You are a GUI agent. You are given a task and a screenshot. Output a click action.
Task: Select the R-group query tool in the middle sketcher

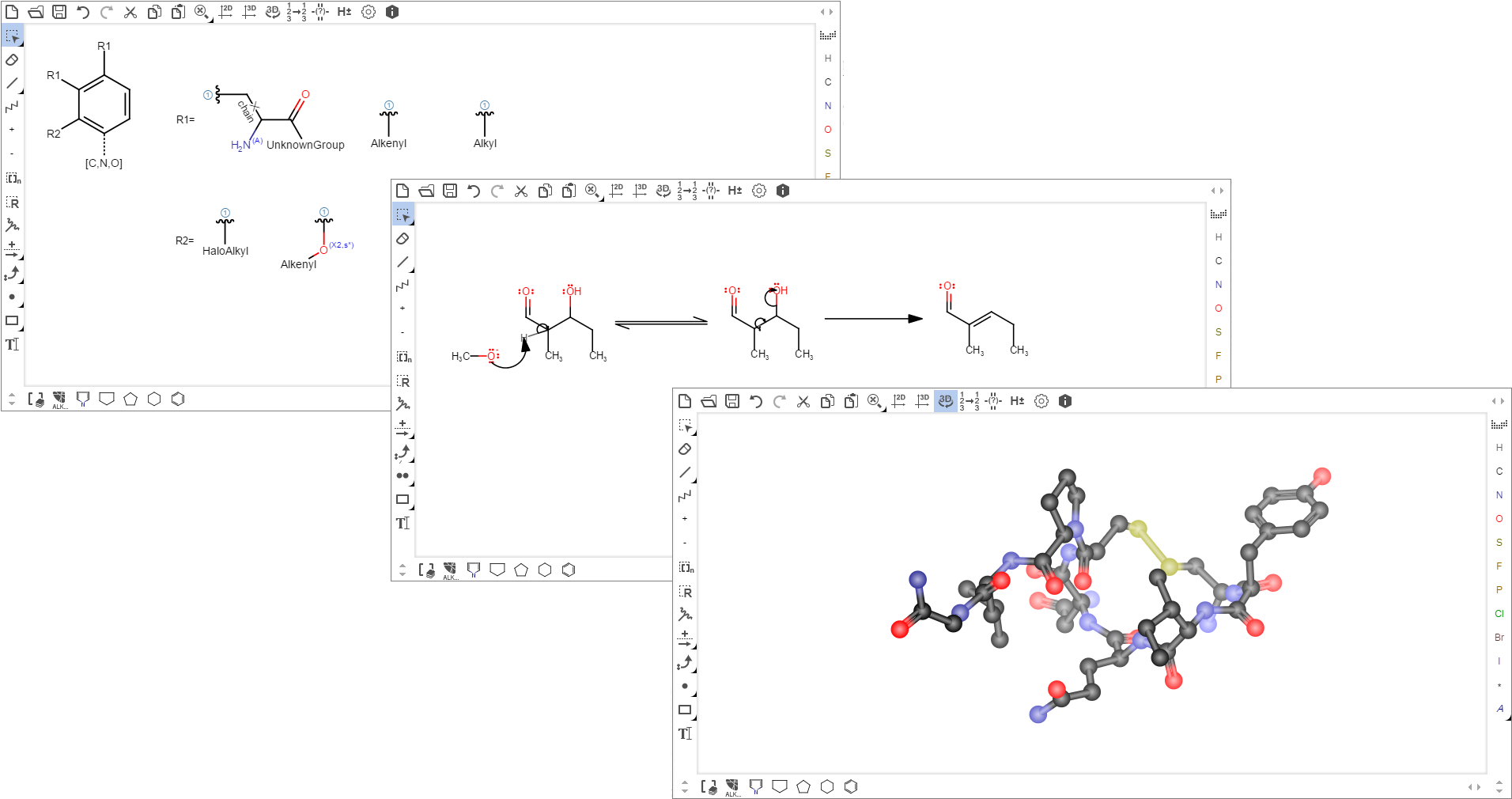pos(403,381)
